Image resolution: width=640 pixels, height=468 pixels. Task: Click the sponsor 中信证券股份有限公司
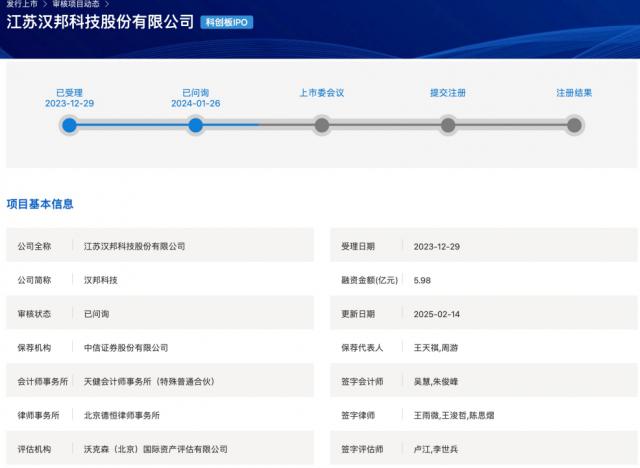126,347
